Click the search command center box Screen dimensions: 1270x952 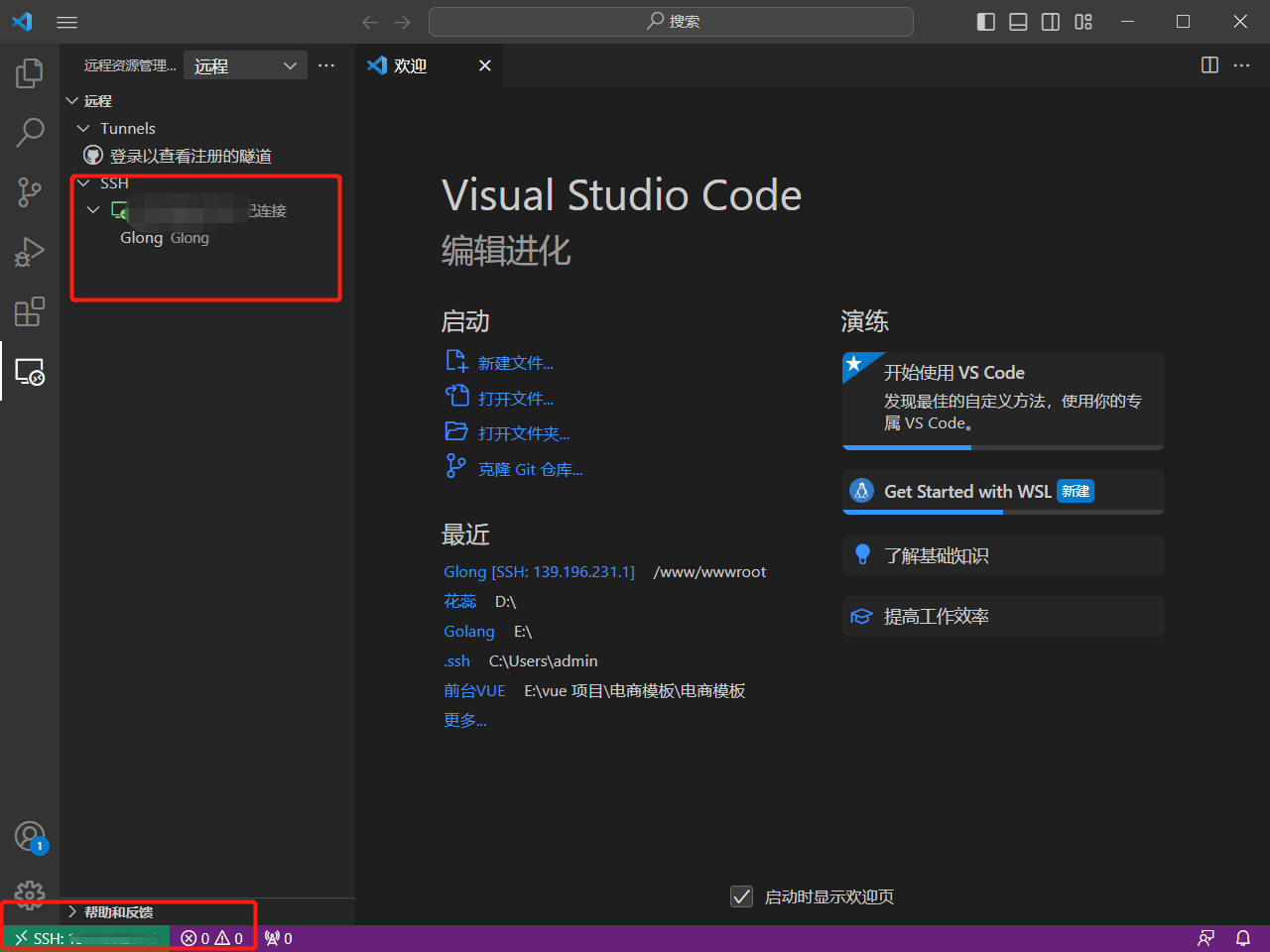[671, 22]
